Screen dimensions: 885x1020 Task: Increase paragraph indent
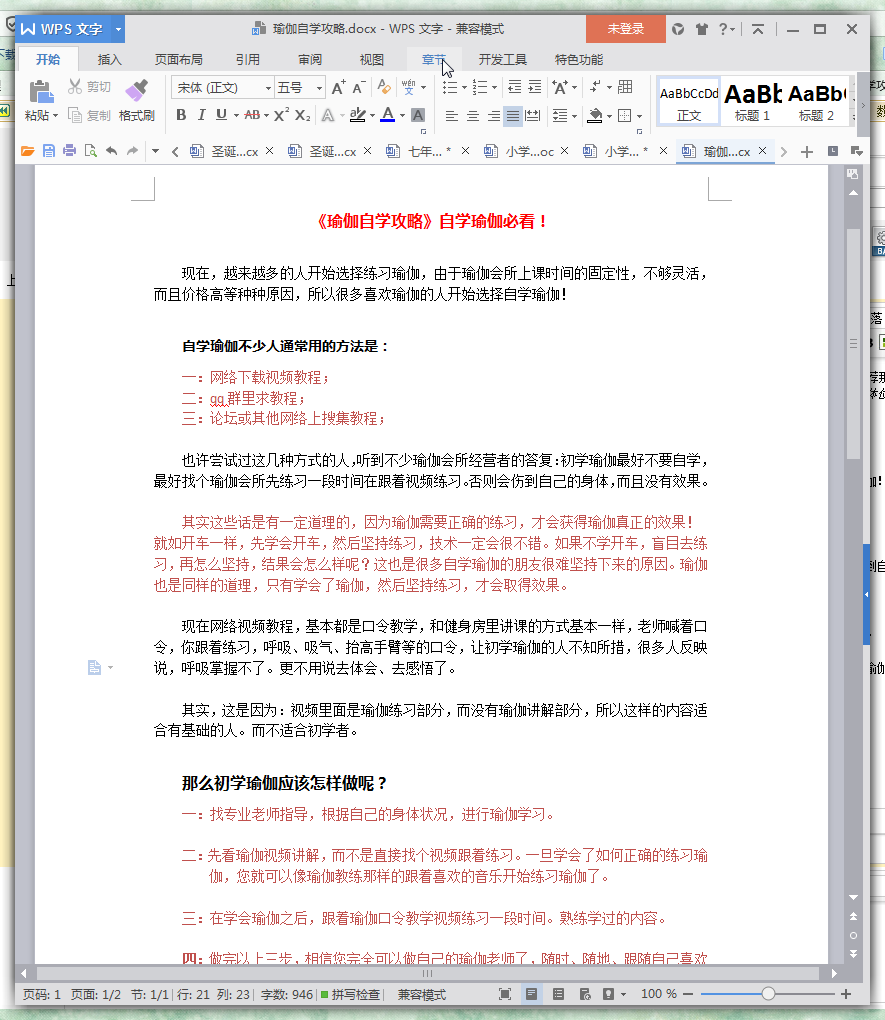[x=535, y=87]
